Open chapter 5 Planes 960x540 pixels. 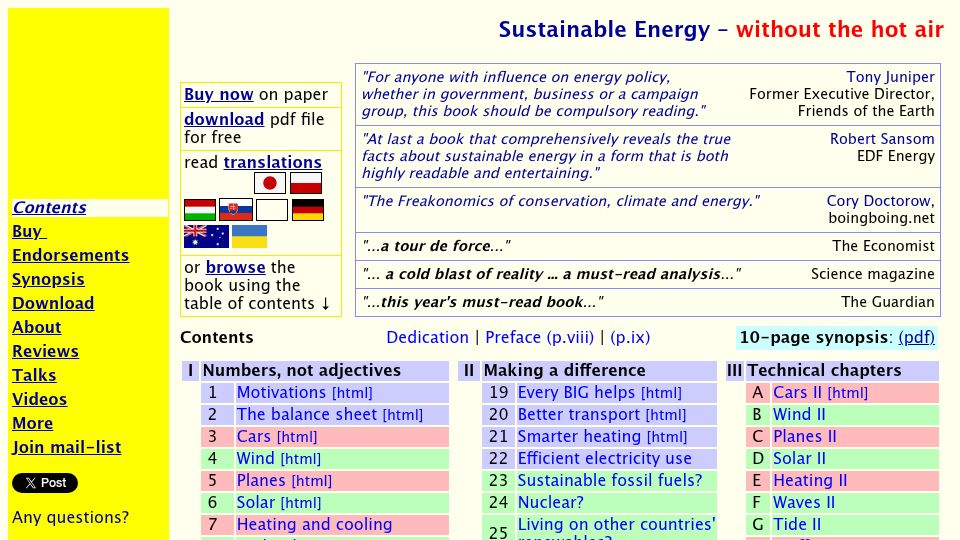pyautogui.click(x=261, y=481)
